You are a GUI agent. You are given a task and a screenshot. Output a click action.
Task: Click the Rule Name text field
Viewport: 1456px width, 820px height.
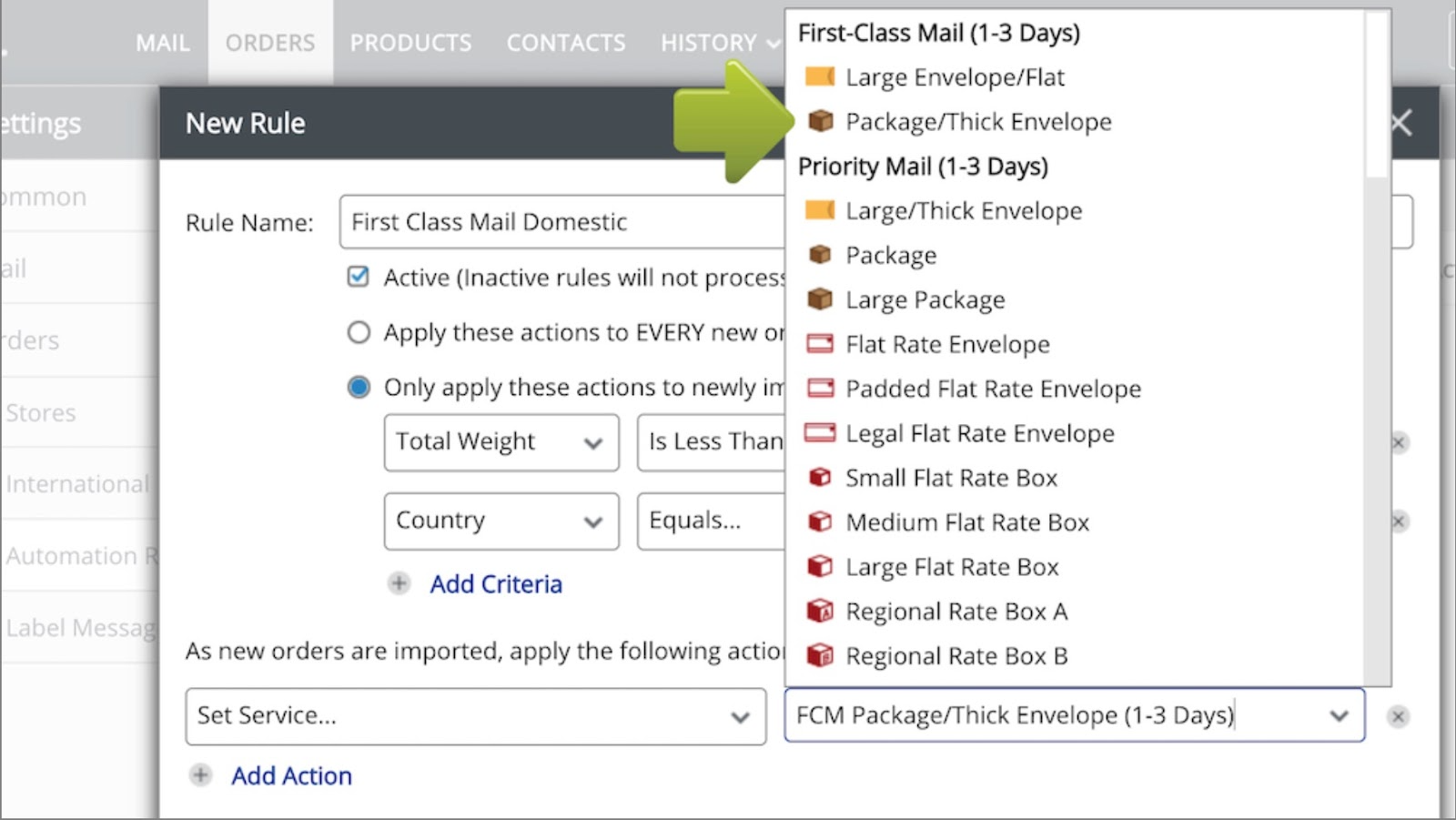[x=561, y=222]
